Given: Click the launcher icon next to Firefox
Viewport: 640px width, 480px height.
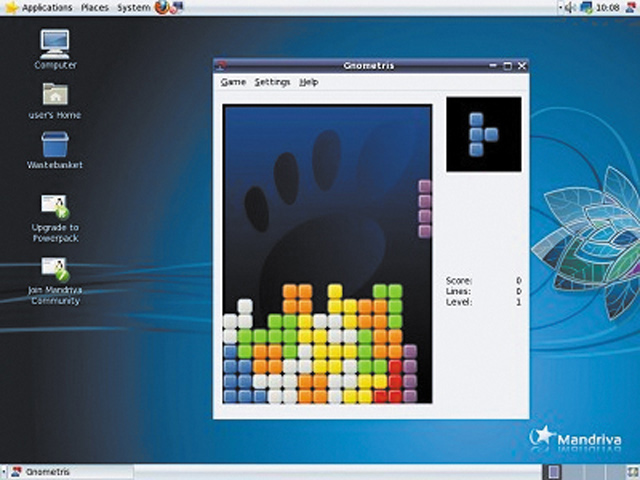Looking at the screenshot, I should (177, 7).
